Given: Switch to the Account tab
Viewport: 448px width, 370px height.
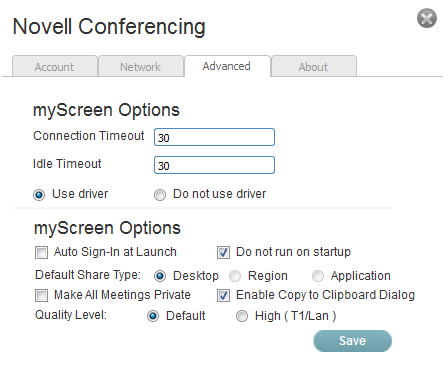Looking at the screenshot, I should 55,66.
